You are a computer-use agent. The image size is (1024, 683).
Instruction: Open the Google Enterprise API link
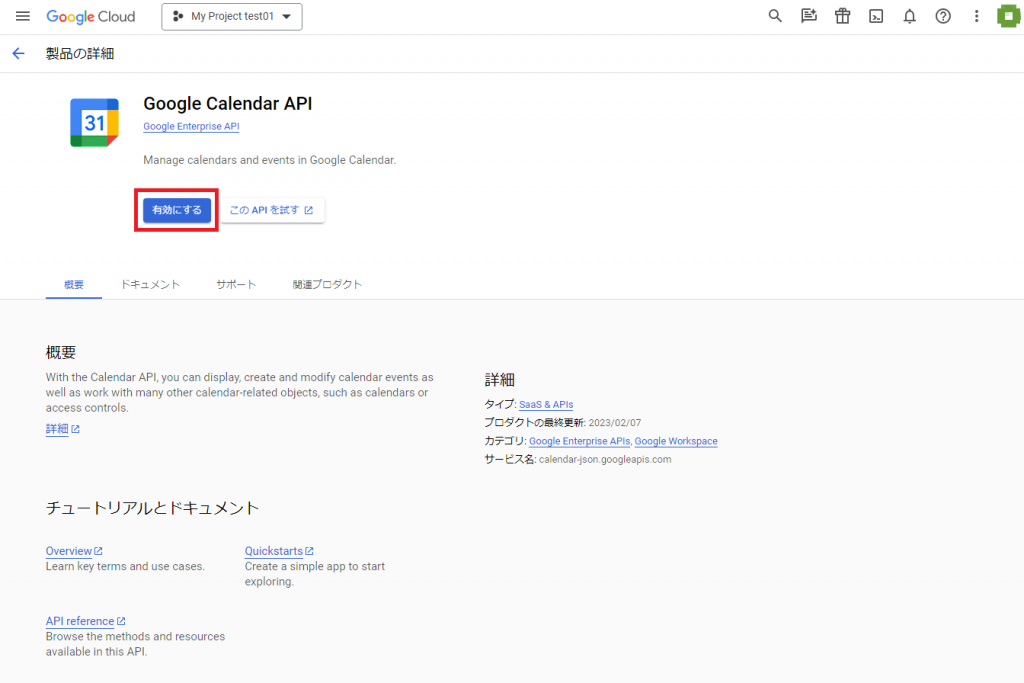click(191, 127)
